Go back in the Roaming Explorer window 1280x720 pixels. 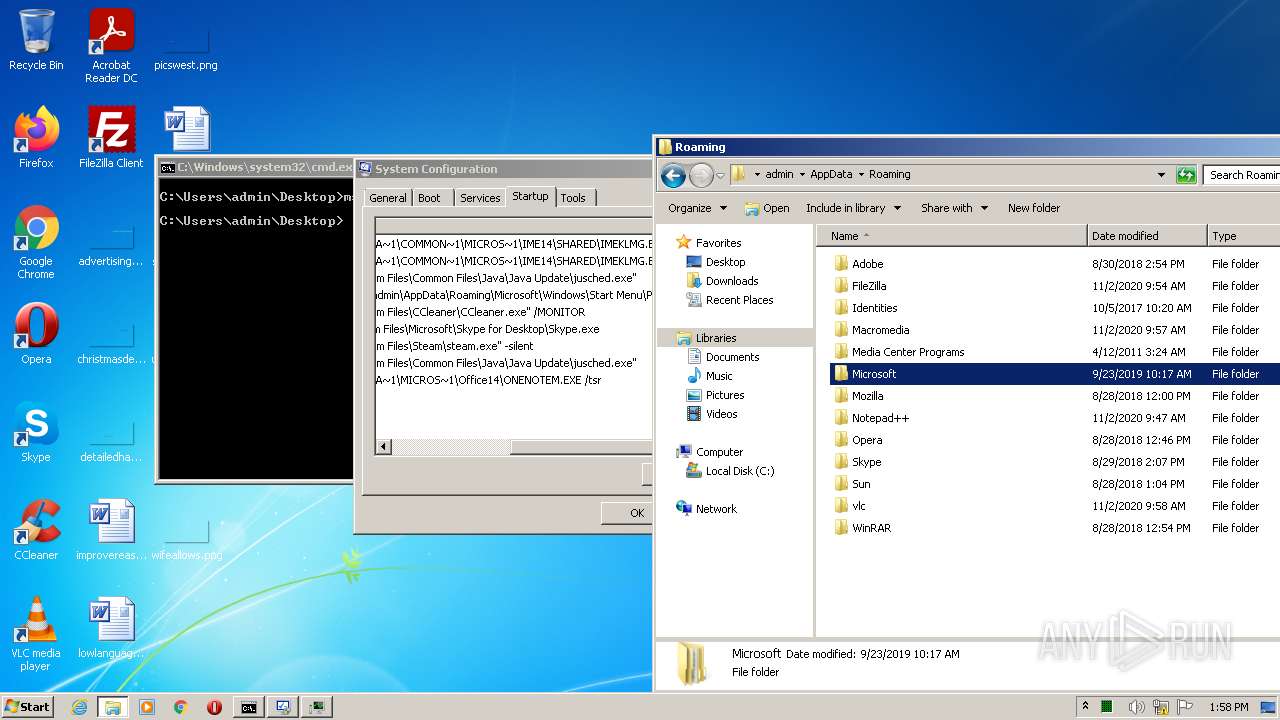(673, 175)
